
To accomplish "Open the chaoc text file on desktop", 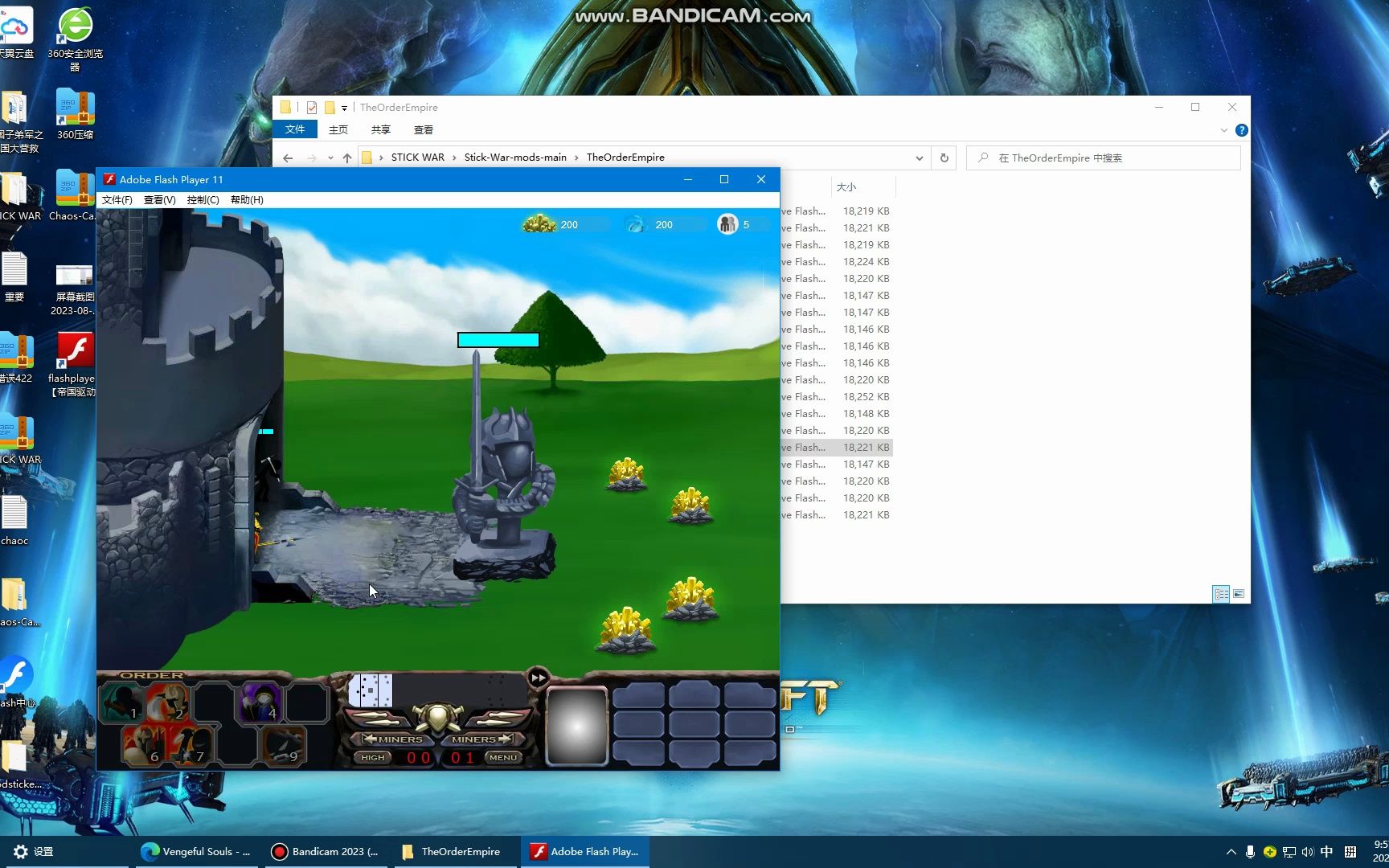I will pos(14,521).
